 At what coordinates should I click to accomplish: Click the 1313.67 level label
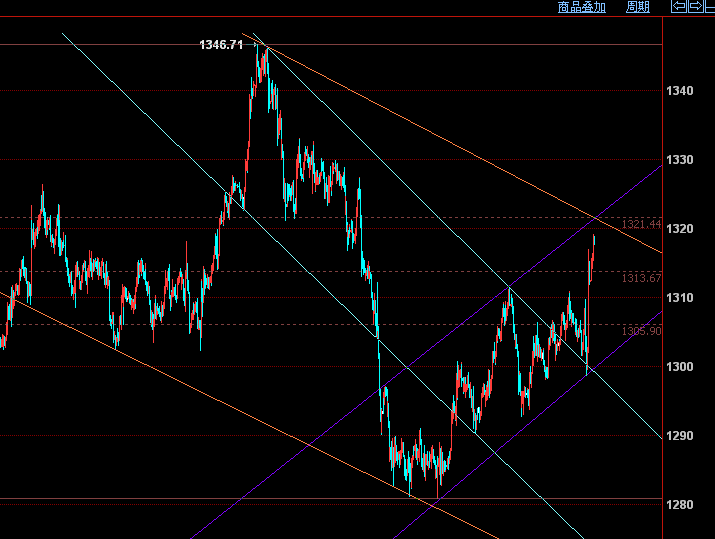641,278
